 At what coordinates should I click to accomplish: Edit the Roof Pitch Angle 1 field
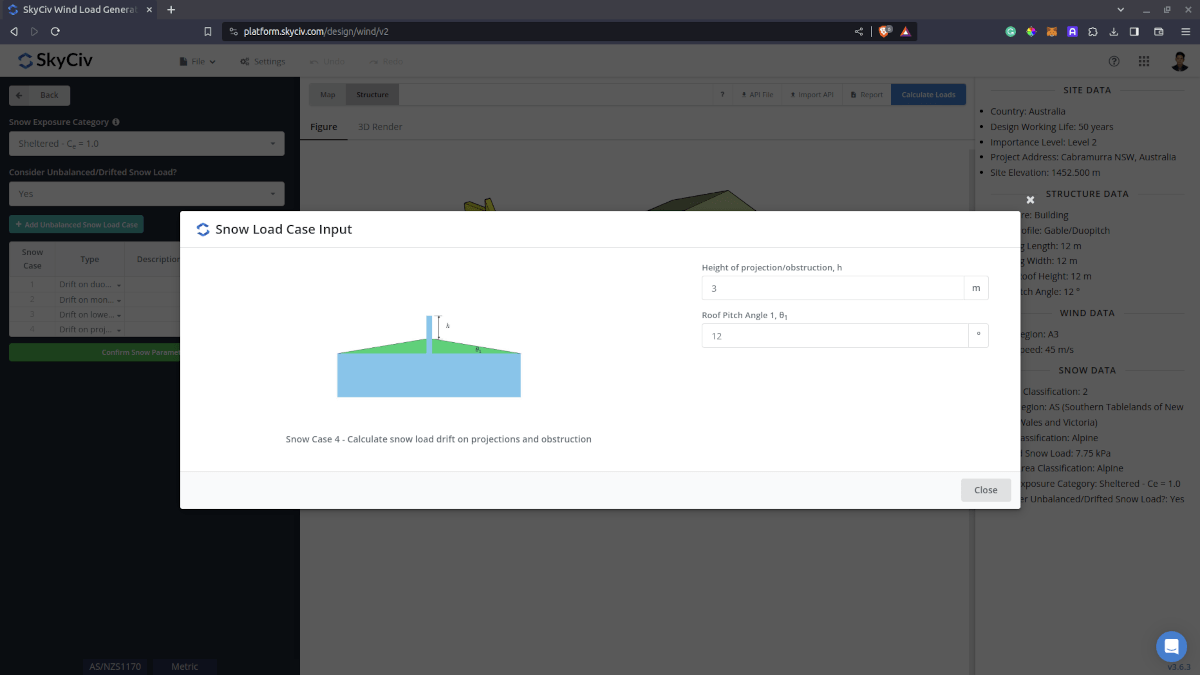(x=833, y=336)
